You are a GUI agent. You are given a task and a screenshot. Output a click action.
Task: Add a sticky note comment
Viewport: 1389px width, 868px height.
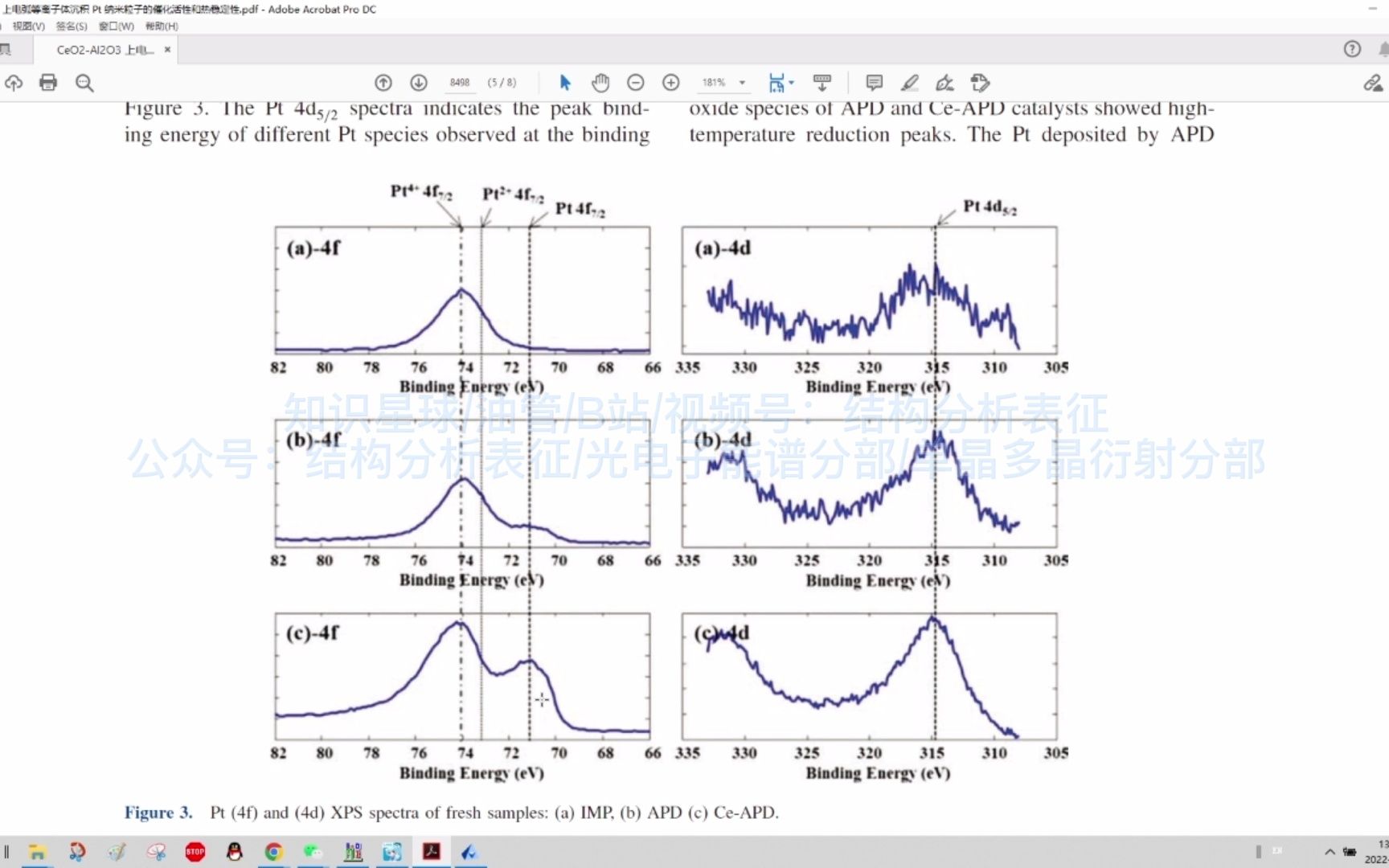click(x=875, y=83)
